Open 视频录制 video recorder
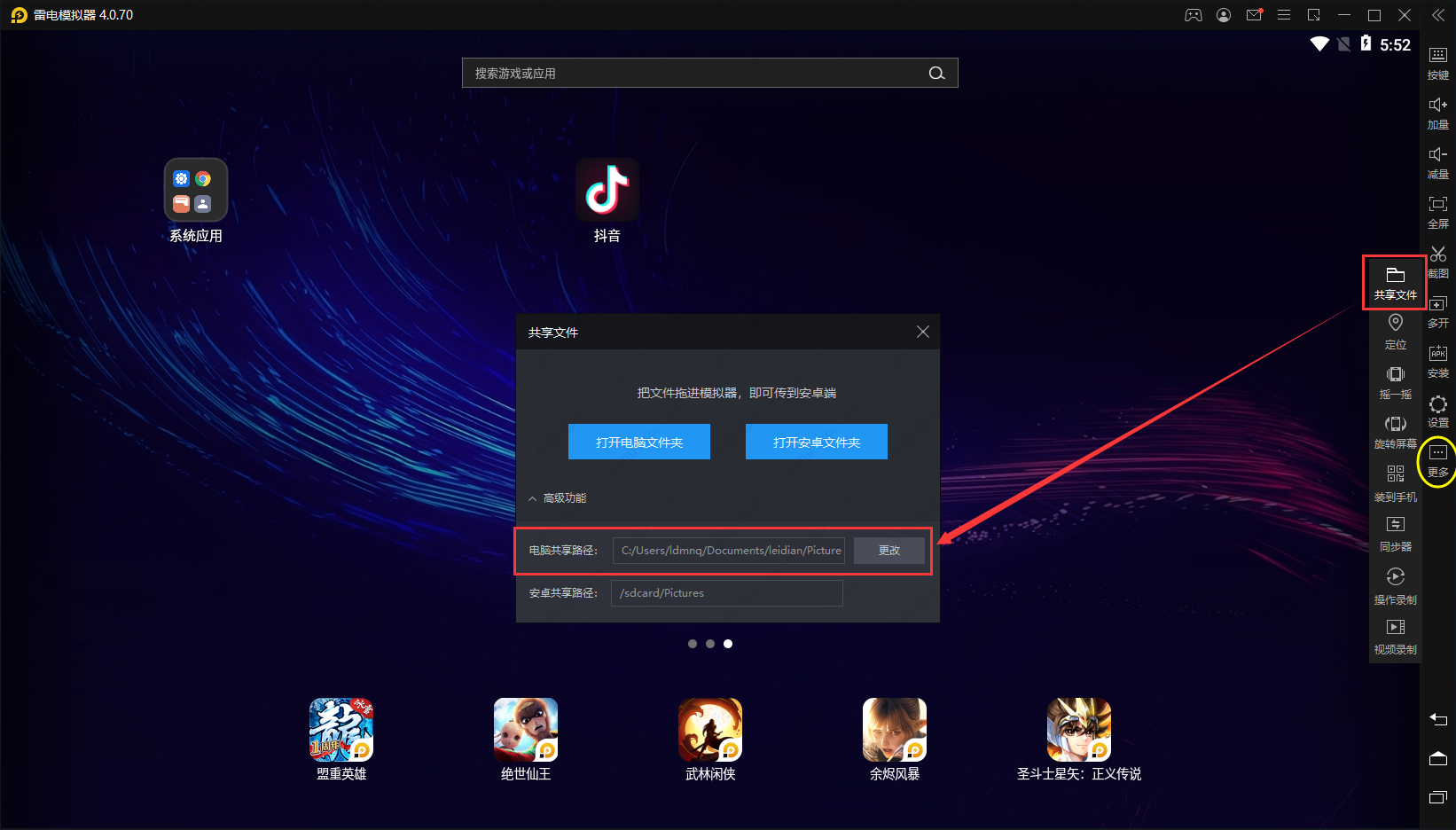This screenshot has width=1456, height=830. click(x=1395, y=635)
